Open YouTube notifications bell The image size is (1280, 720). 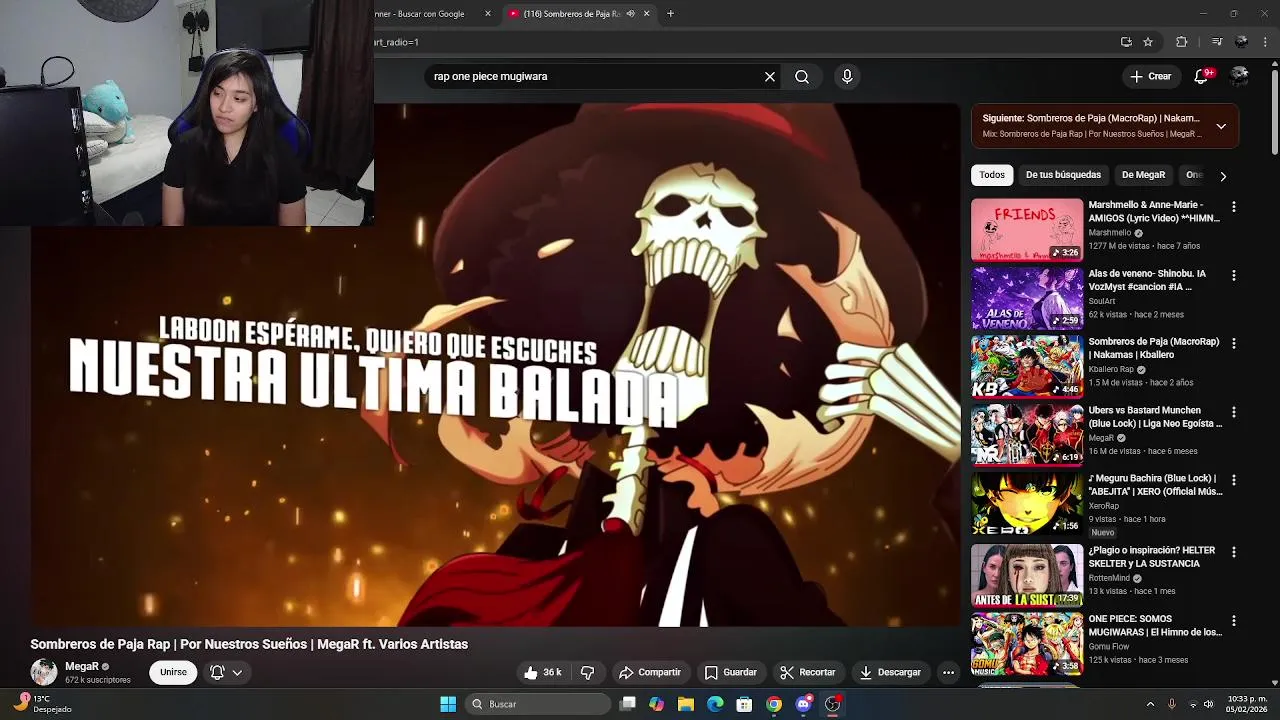(x=1203, y=76)
